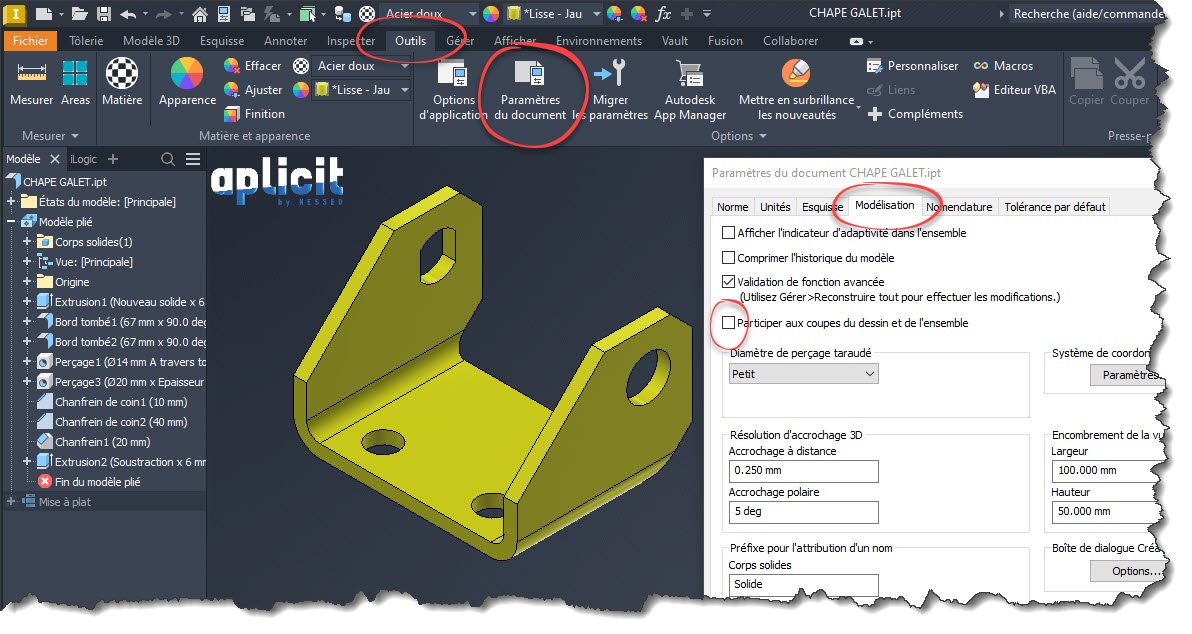Click the Options... button
The width and height of the screenshot is (1192, 634).
coord(1127,571)
